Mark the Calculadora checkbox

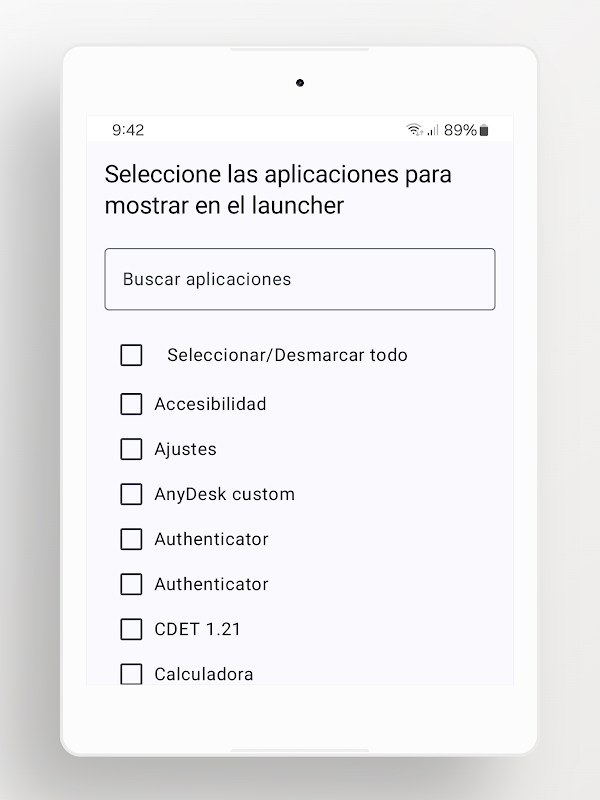click(131, 673)
